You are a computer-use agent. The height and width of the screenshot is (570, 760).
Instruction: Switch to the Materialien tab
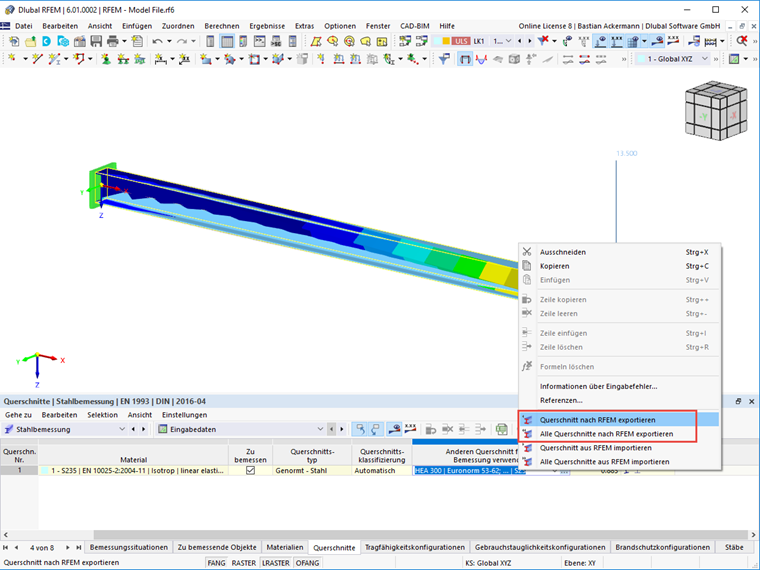point(285,547)
